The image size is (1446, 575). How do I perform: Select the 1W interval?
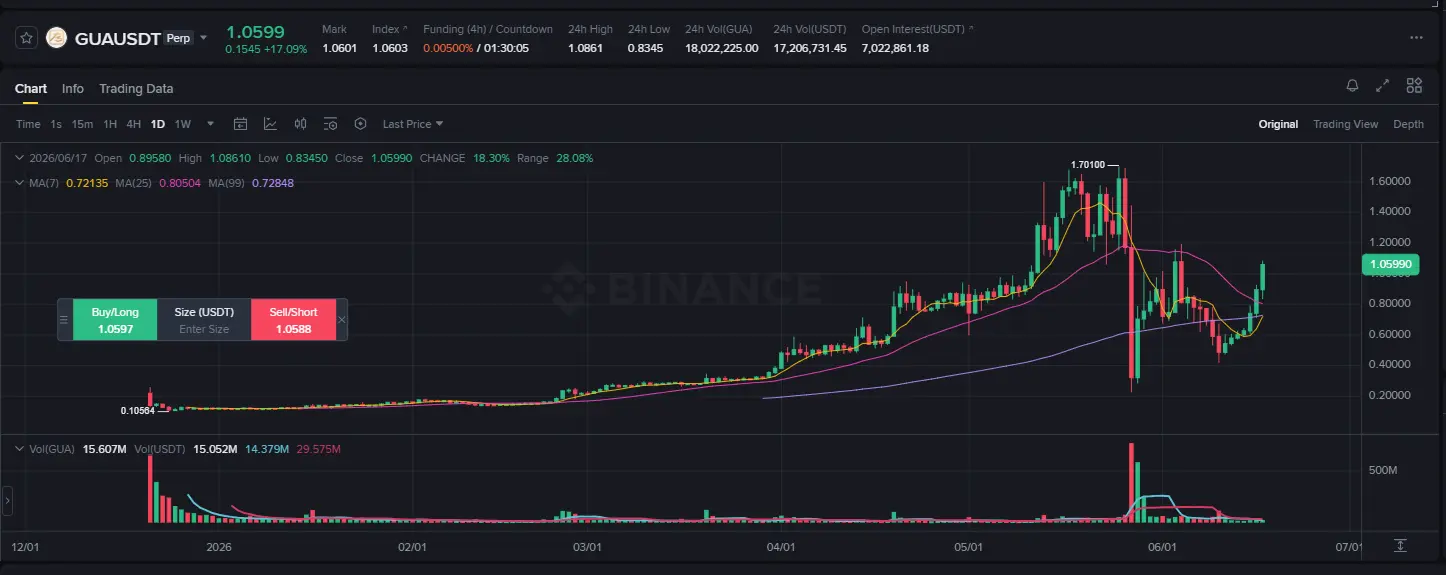[183, 124]
